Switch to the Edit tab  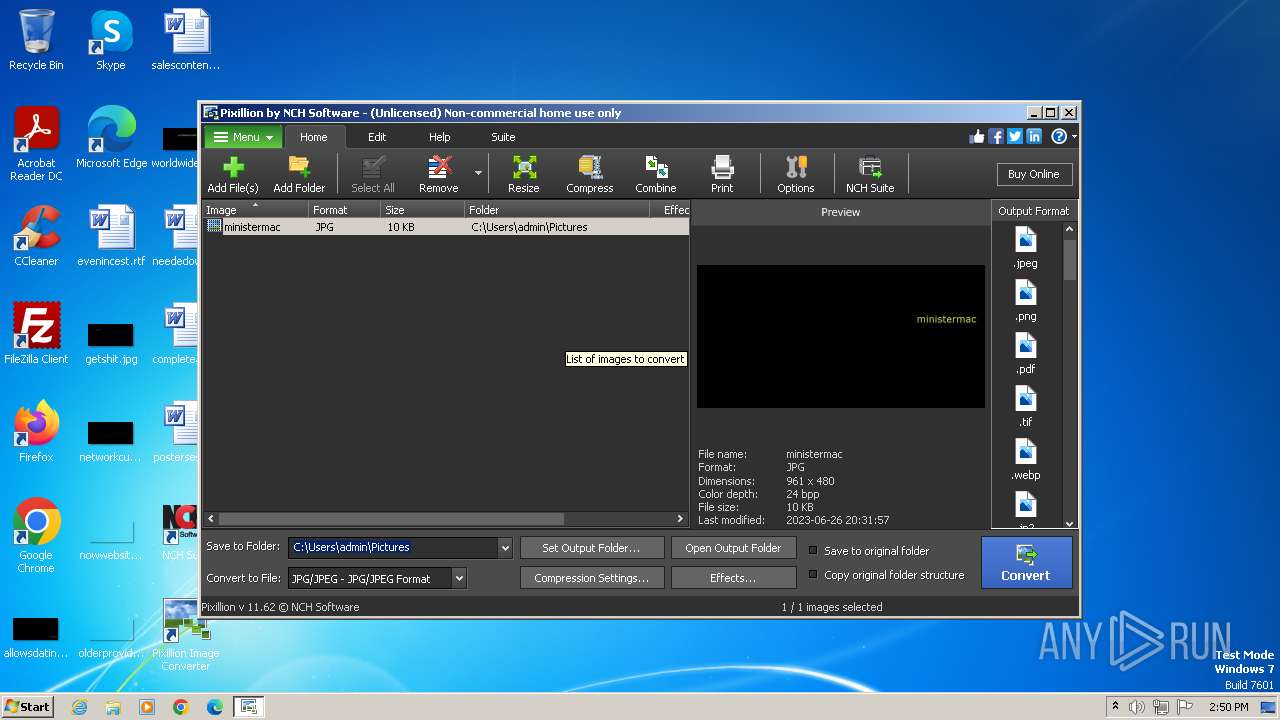tap(377, 137)
